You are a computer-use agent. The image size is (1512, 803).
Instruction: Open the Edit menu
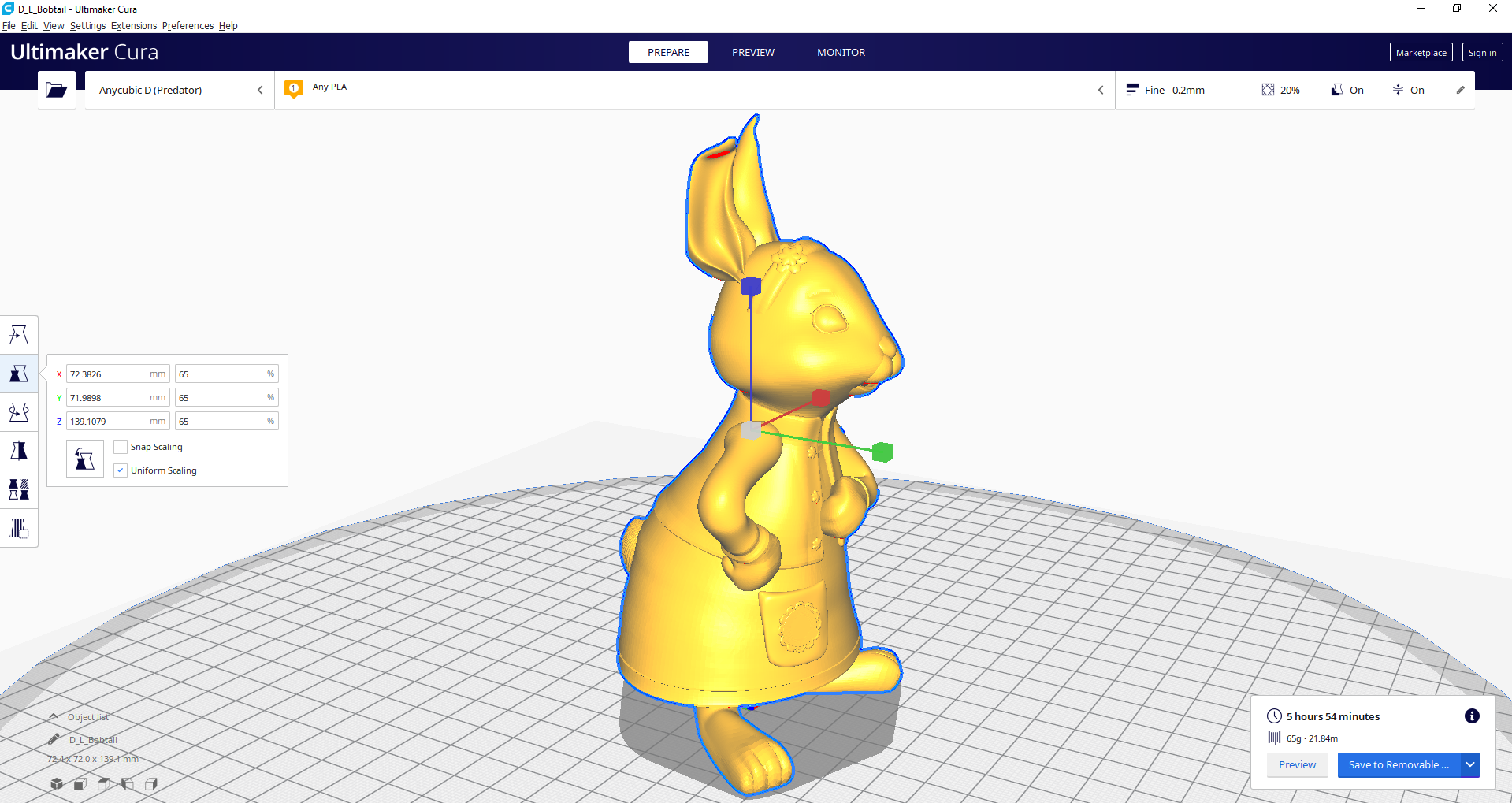click(x=29, y=25)
